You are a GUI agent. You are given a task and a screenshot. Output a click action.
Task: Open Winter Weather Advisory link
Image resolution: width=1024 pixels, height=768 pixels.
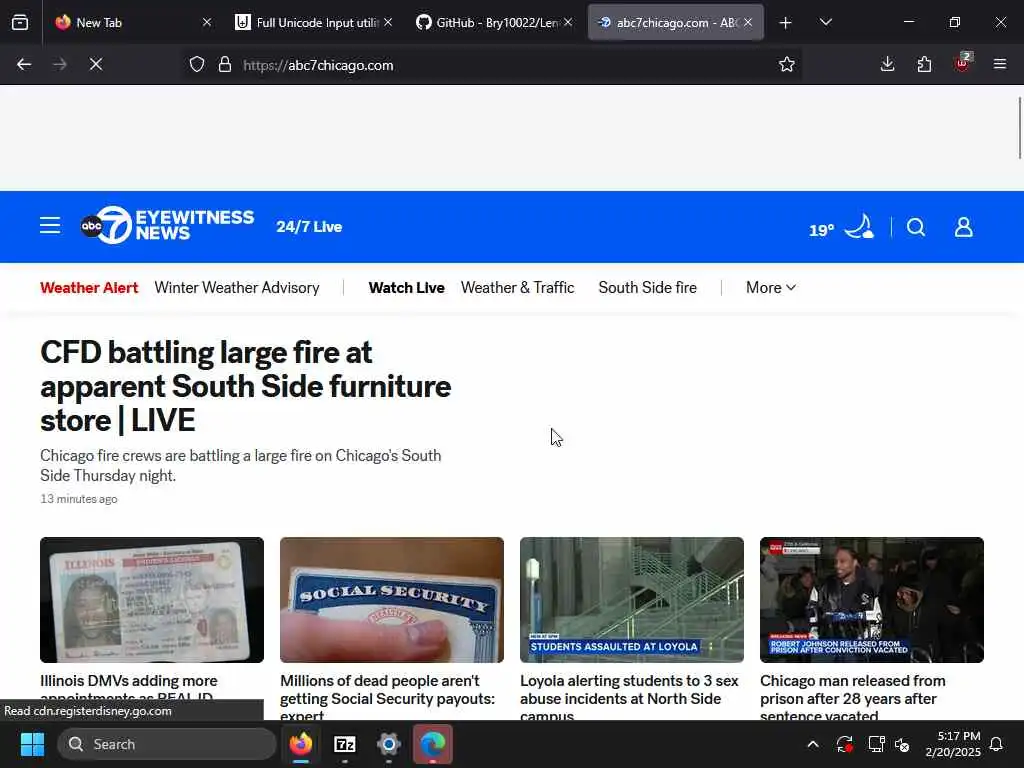[x=237, y=288]
